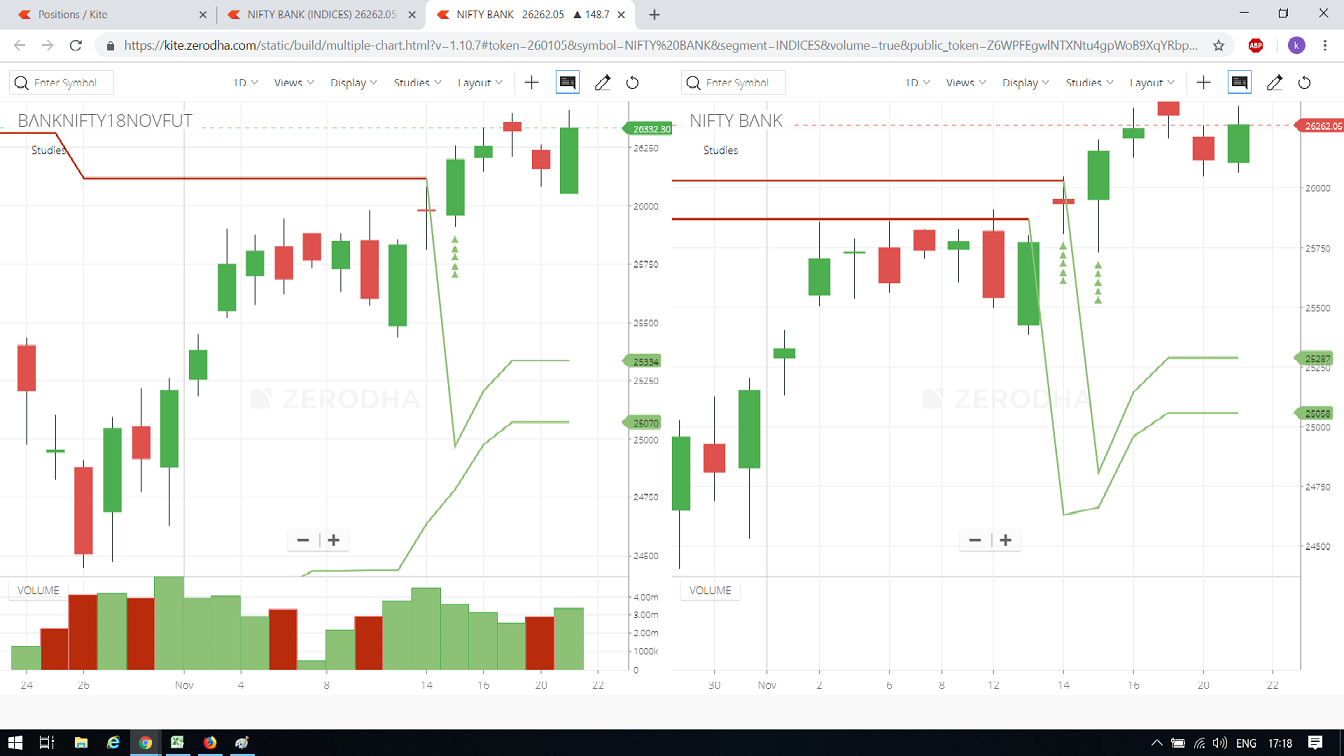Open Task View on taskbar

[47, 743]
